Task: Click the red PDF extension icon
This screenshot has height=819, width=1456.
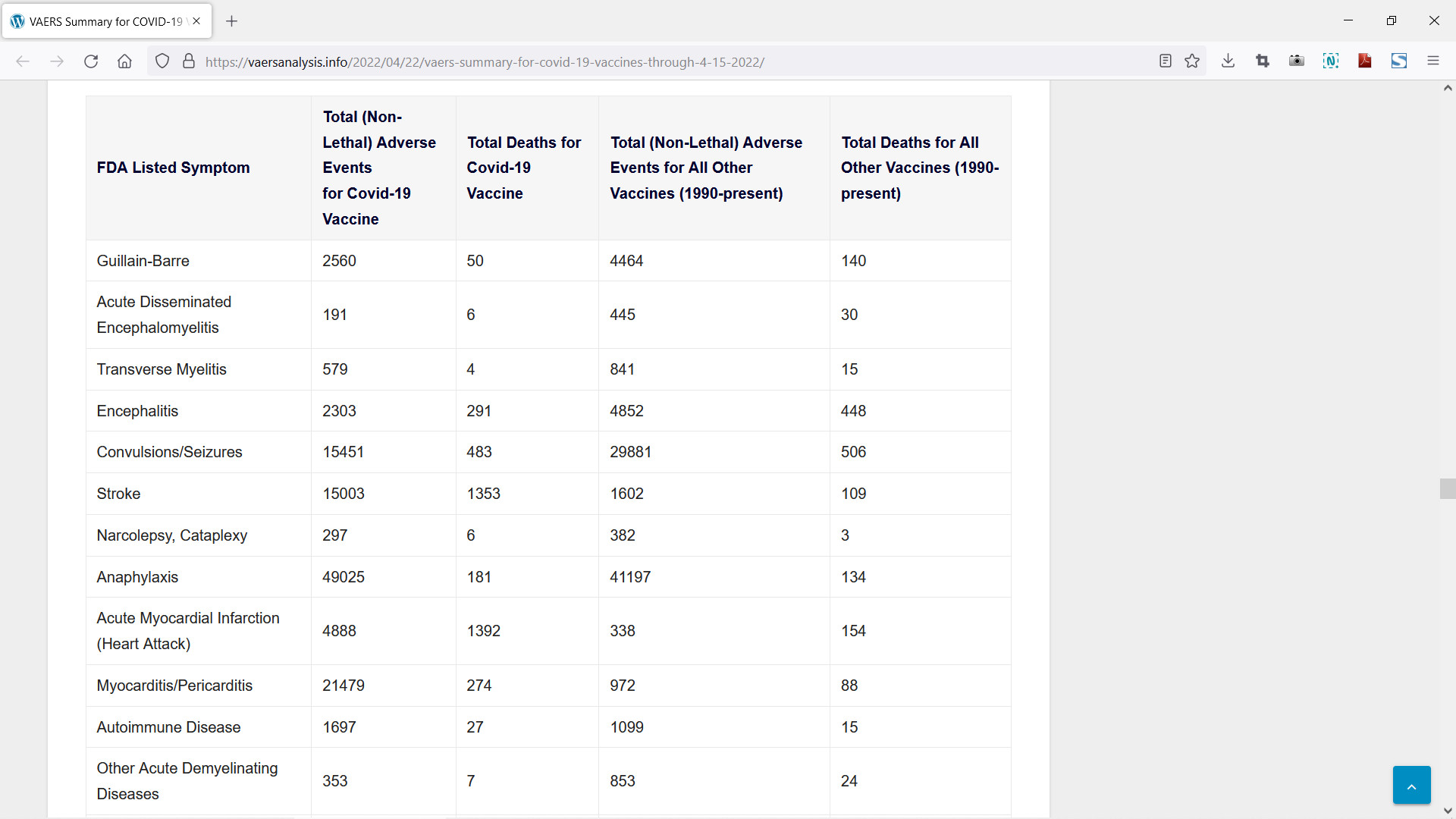Action: point(1365,61)
